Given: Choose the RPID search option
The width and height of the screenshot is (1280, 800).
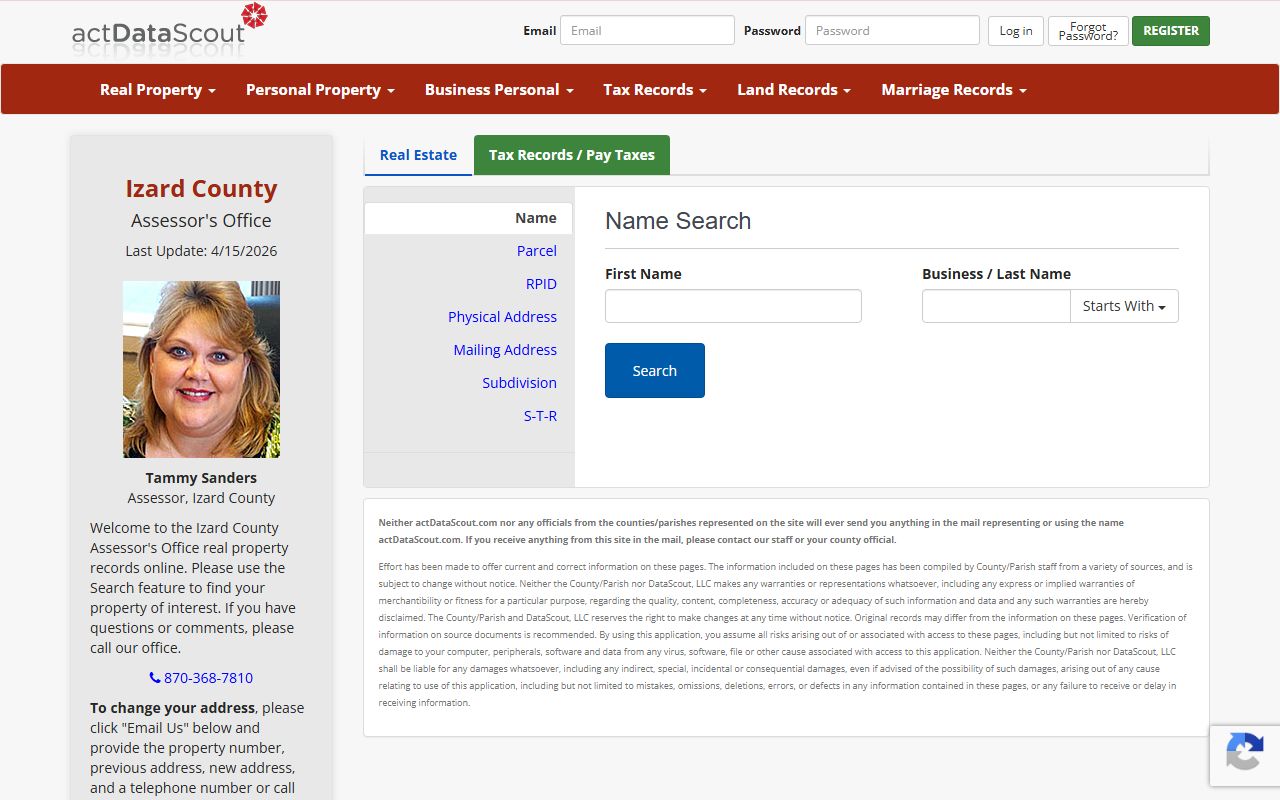Looking at the screenshot, I should 541,284.
